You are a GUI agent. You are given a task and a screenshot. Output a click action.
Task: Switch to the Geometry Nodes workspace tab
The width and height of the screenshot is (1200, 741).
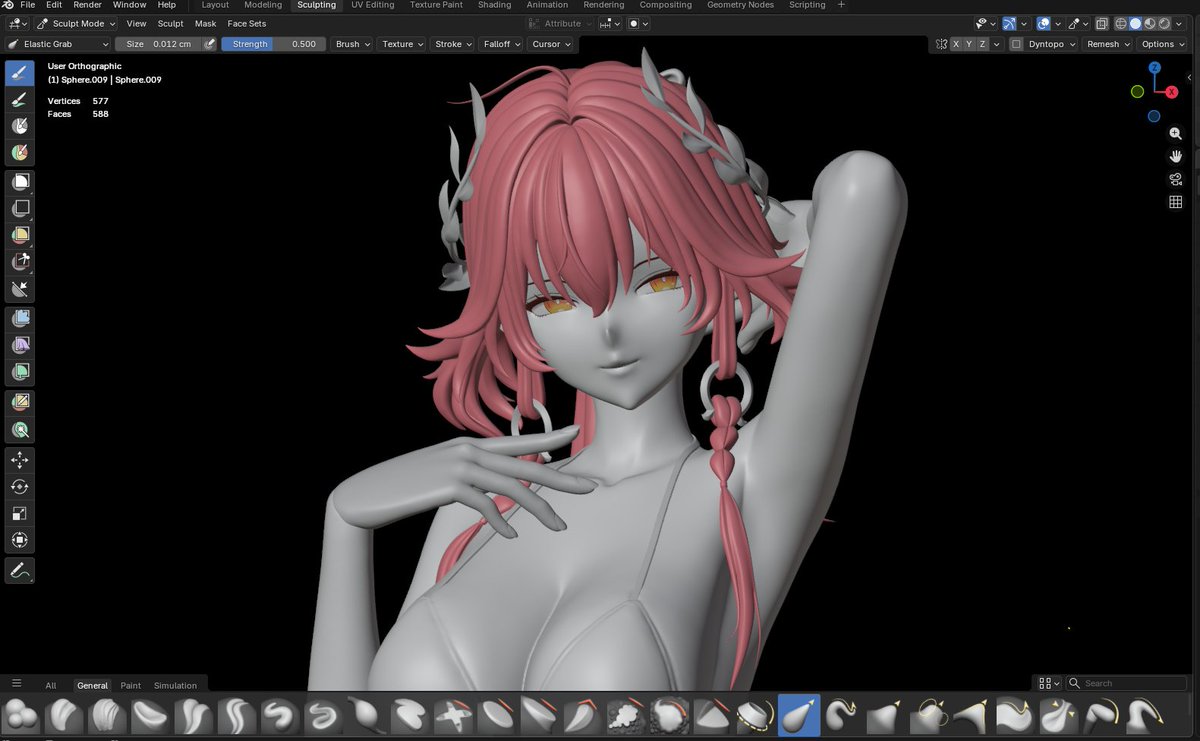point(740,5)
